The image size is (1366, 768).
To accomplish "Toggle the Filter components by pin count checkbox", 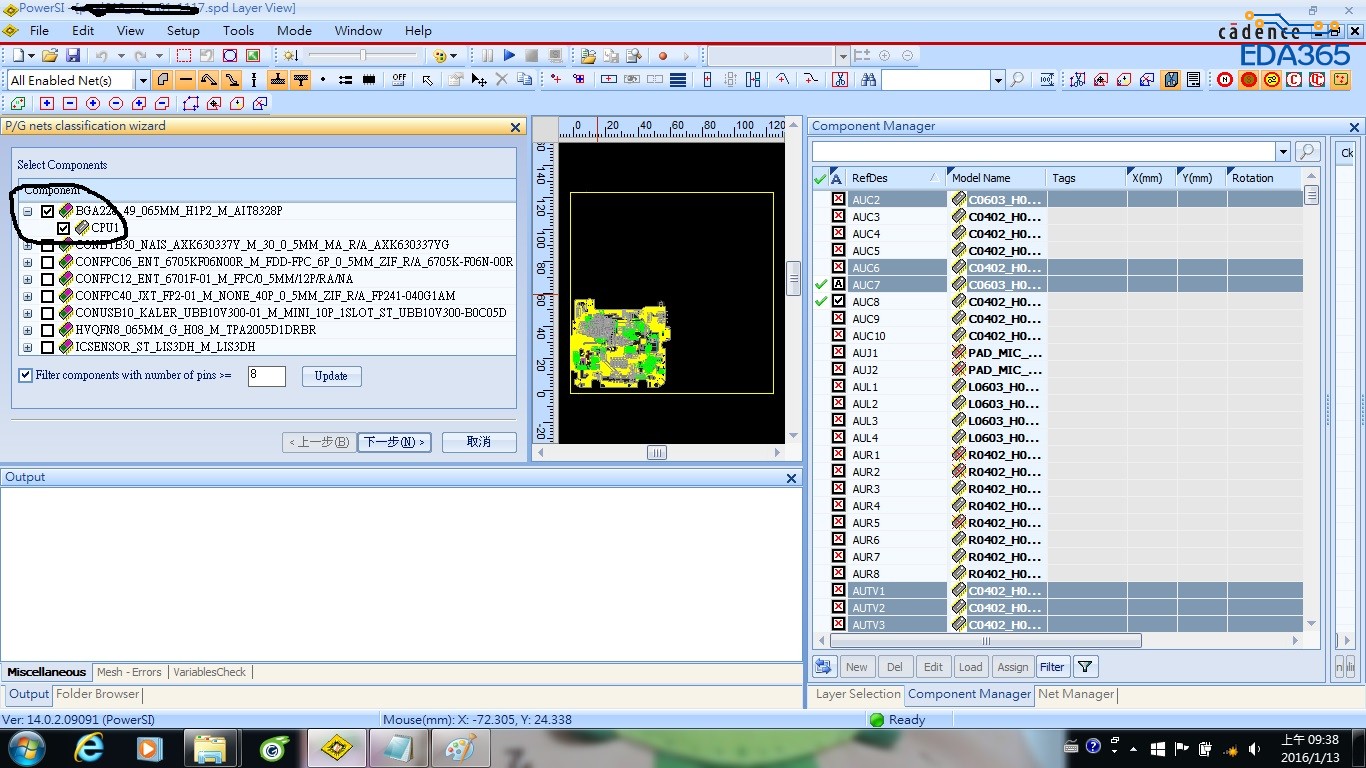I will click(26, 376).
